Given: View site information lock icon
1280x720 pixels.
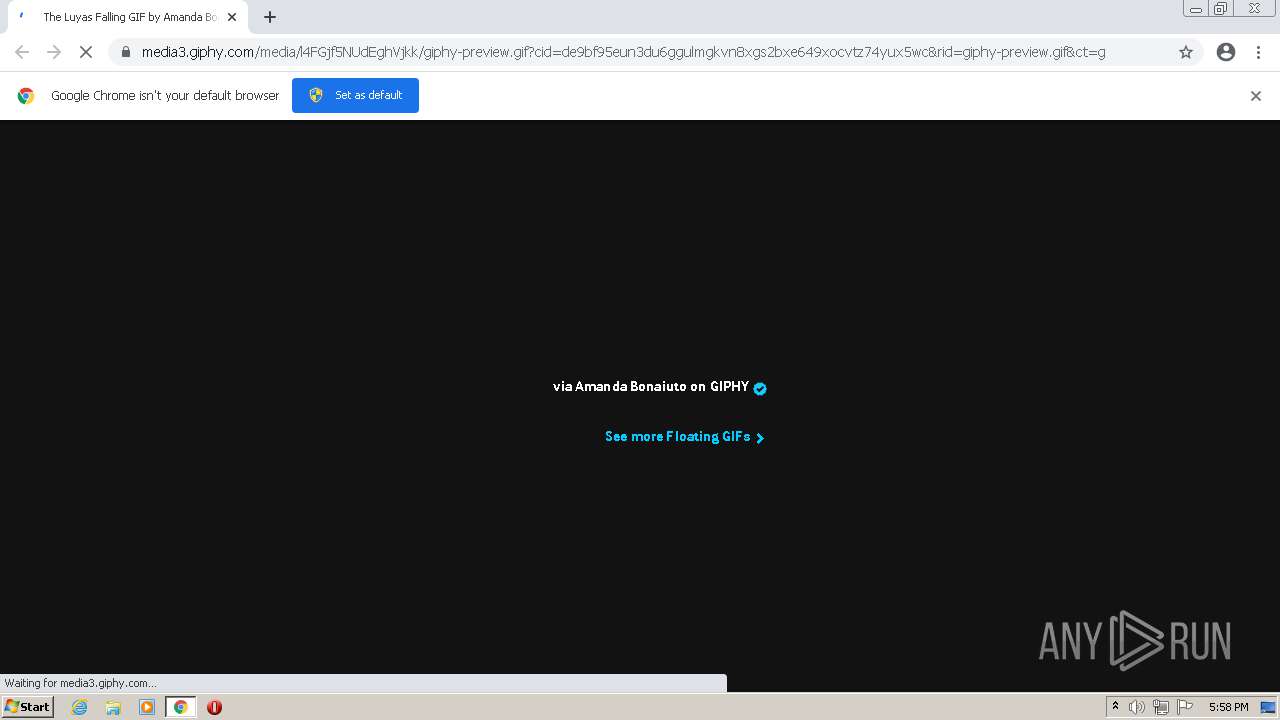Looking at the screenshot, I should click(x=125, y=52).
